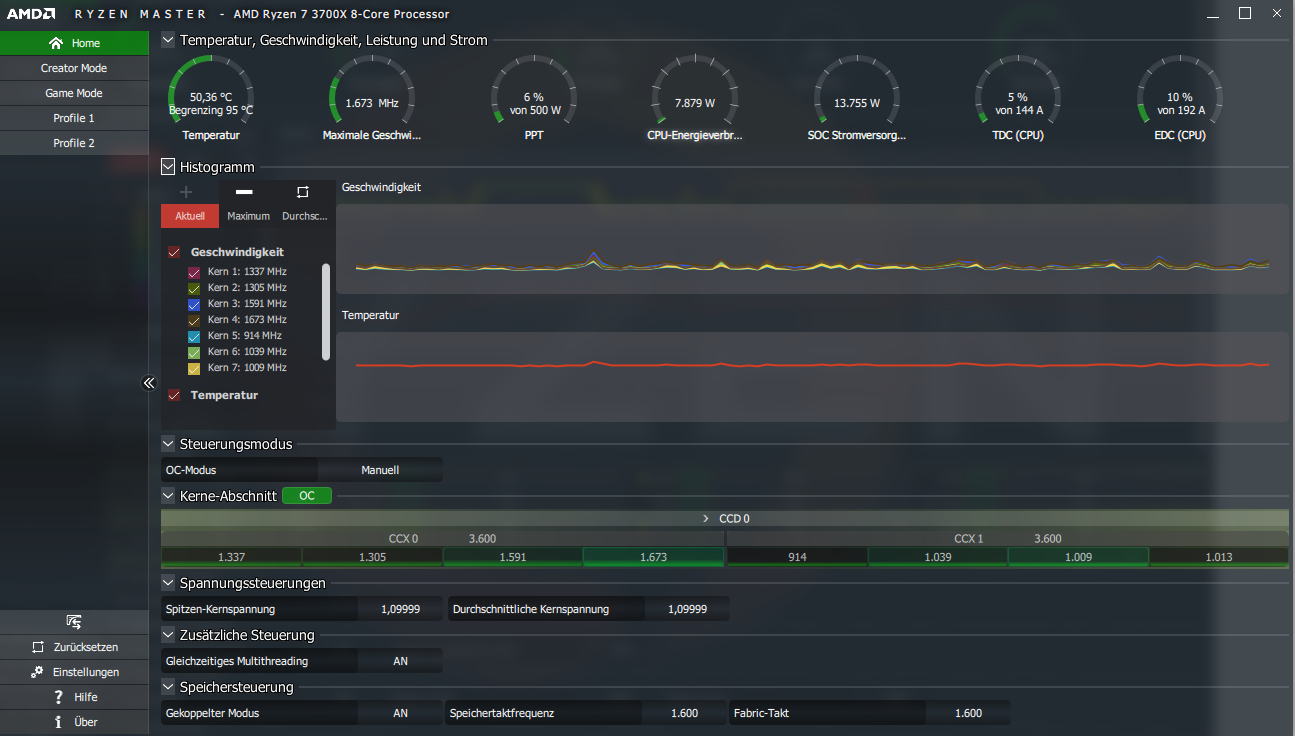Collapse Temperatur, Geschwindigkeit, Leistung section

tap(168, 40)
